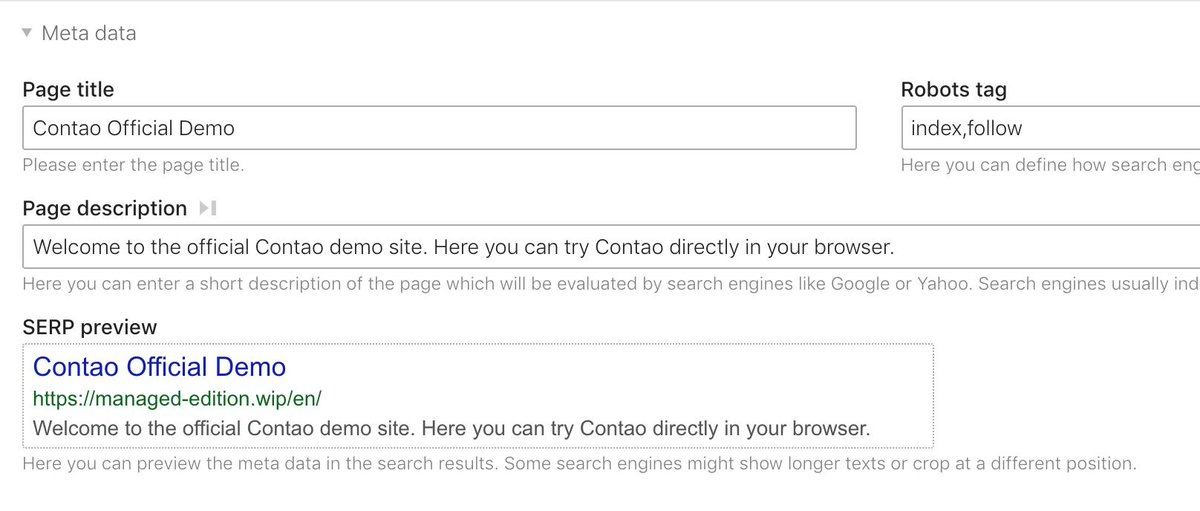Screen dimensions: 1200x511
Task: Click the Meta data legend text
Action: [88, 33]
